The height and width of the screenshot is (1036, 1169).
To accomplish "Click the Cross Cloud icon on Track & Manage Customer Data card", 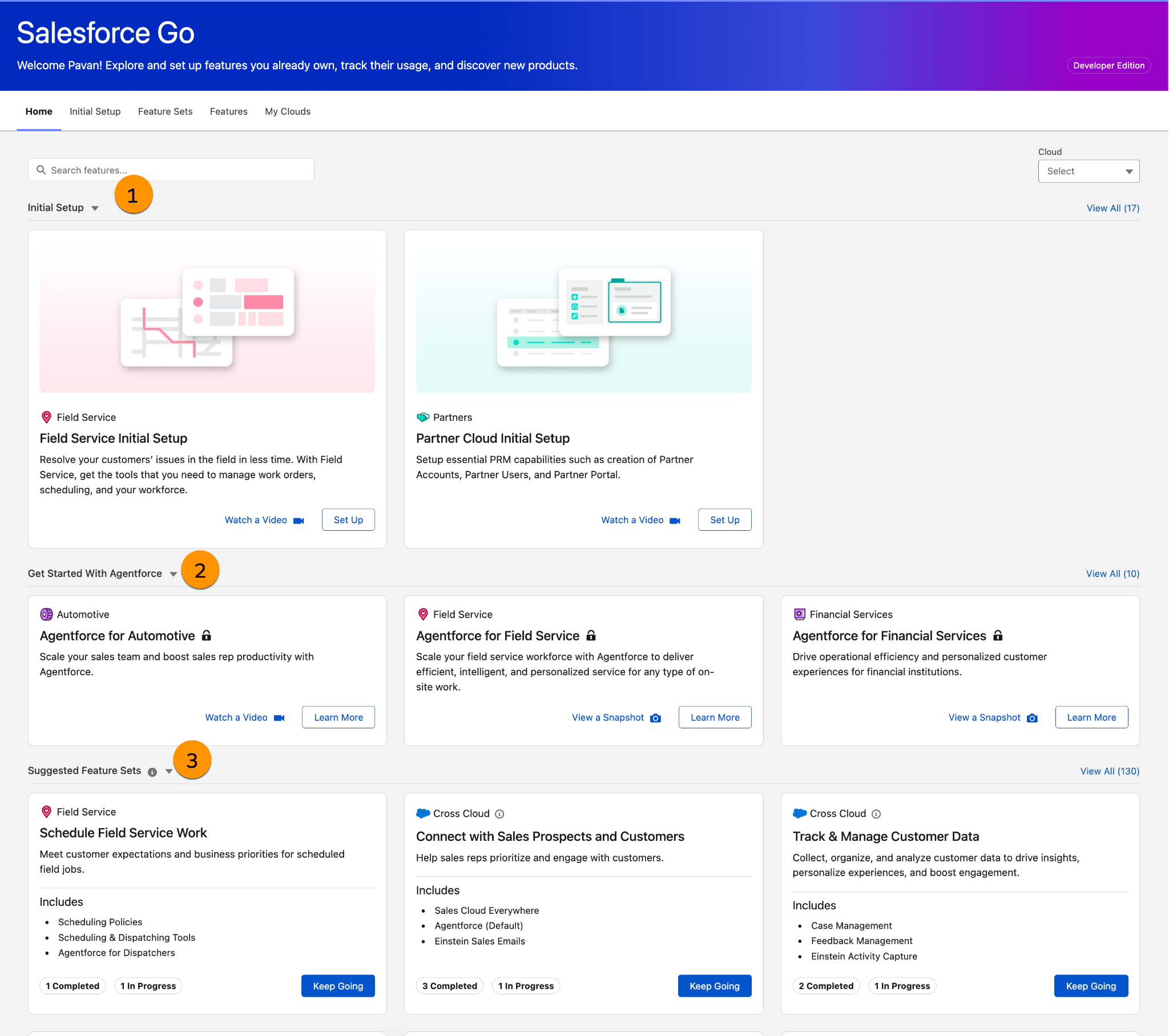I will (x=800, y=813).
